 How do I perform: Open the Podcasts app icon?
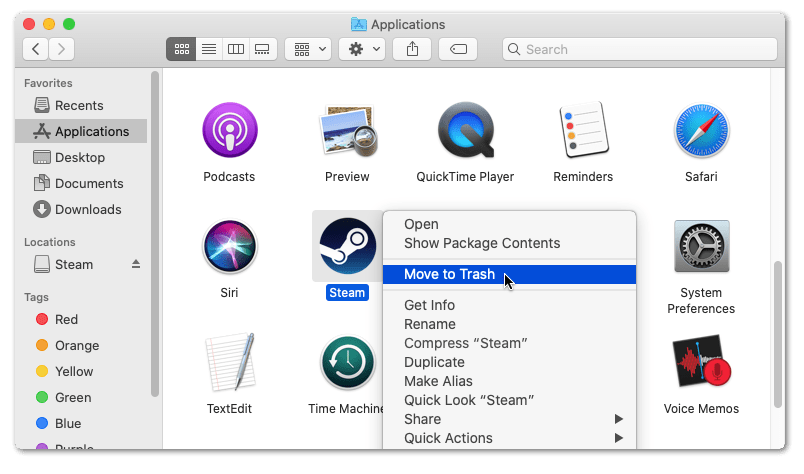[230, 130]
